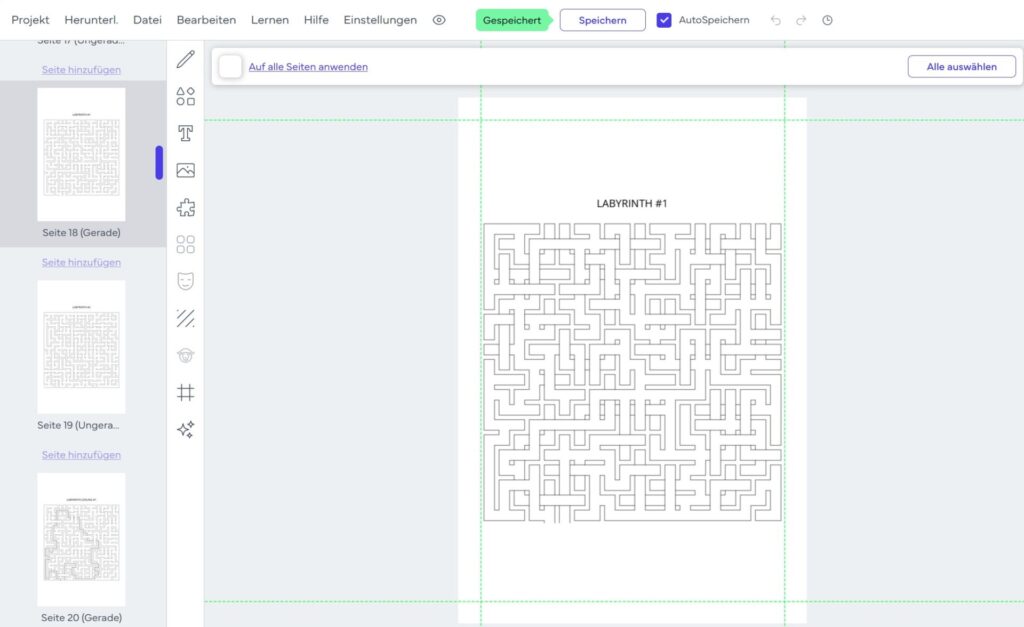The width and height of the screenshot is (1024, 627).
Task: Open the Einstellungen menu
Action: [x=380, y=20]
